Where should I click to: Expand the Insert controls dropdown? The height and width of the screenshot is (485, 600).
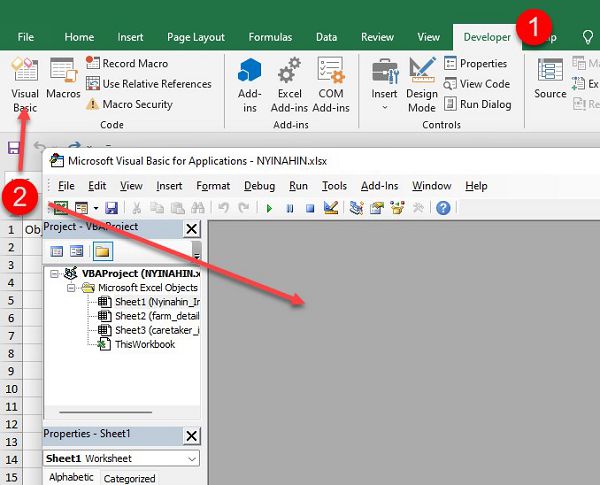(384, 85)
